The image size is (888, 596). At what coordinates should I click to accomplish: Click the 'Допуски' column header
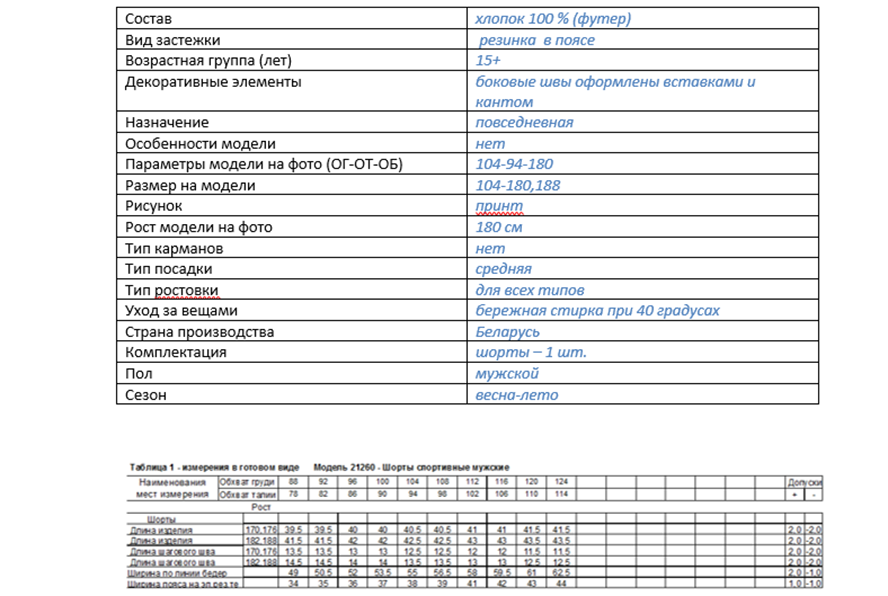(x=805, y=482)
